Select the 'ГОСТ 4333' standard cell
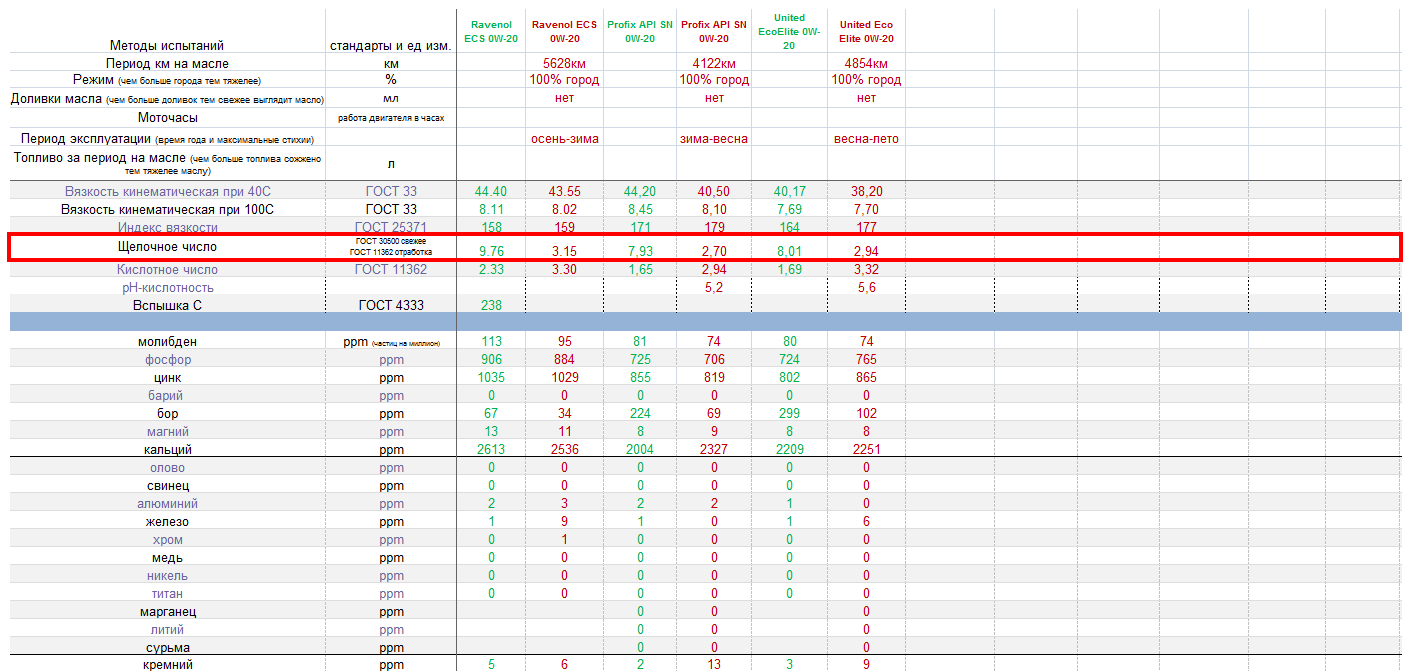 tap(390, 305)
